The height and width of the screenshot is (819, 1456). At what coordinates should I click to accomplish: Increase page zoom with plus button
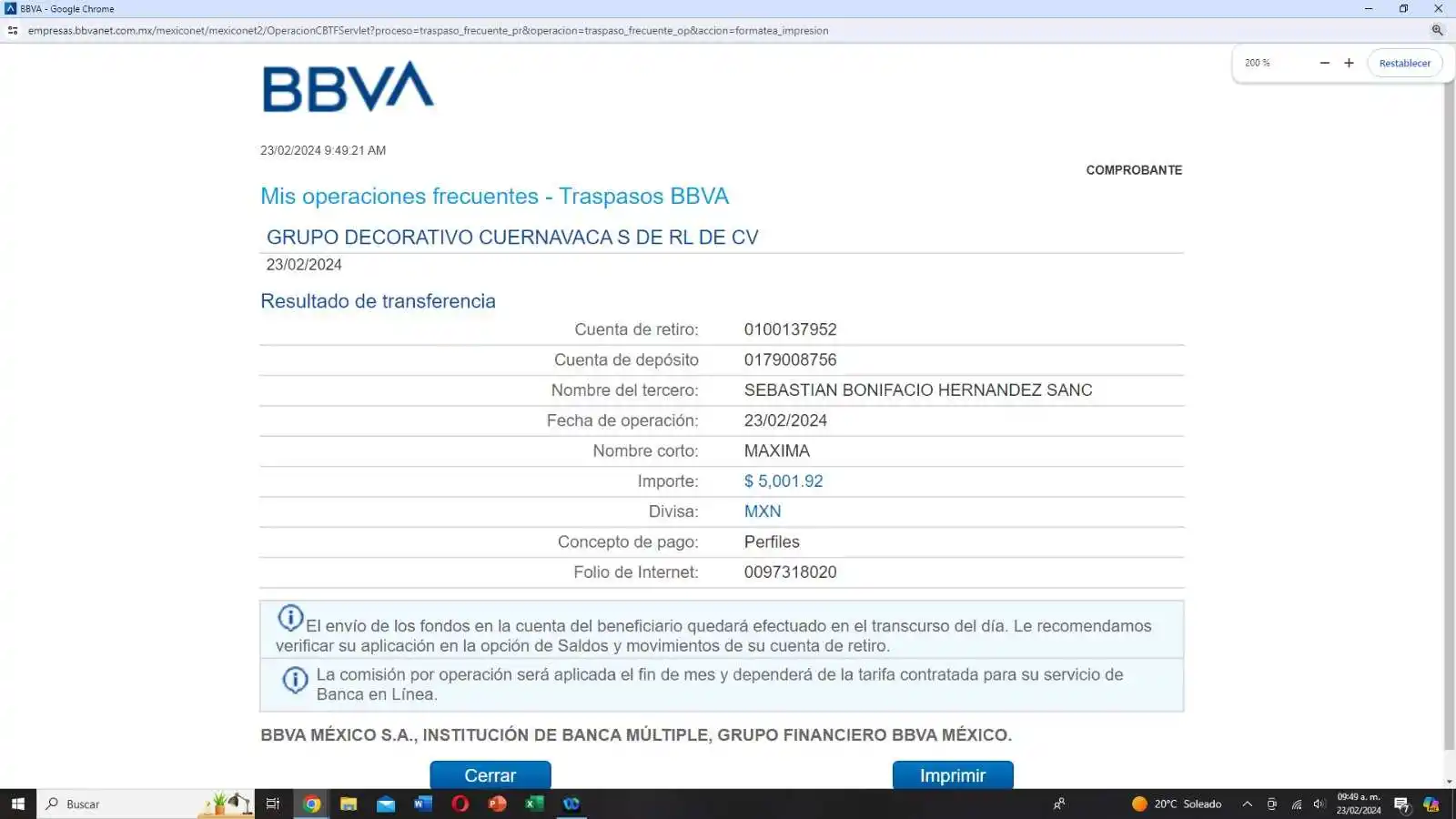[1349, 64]
